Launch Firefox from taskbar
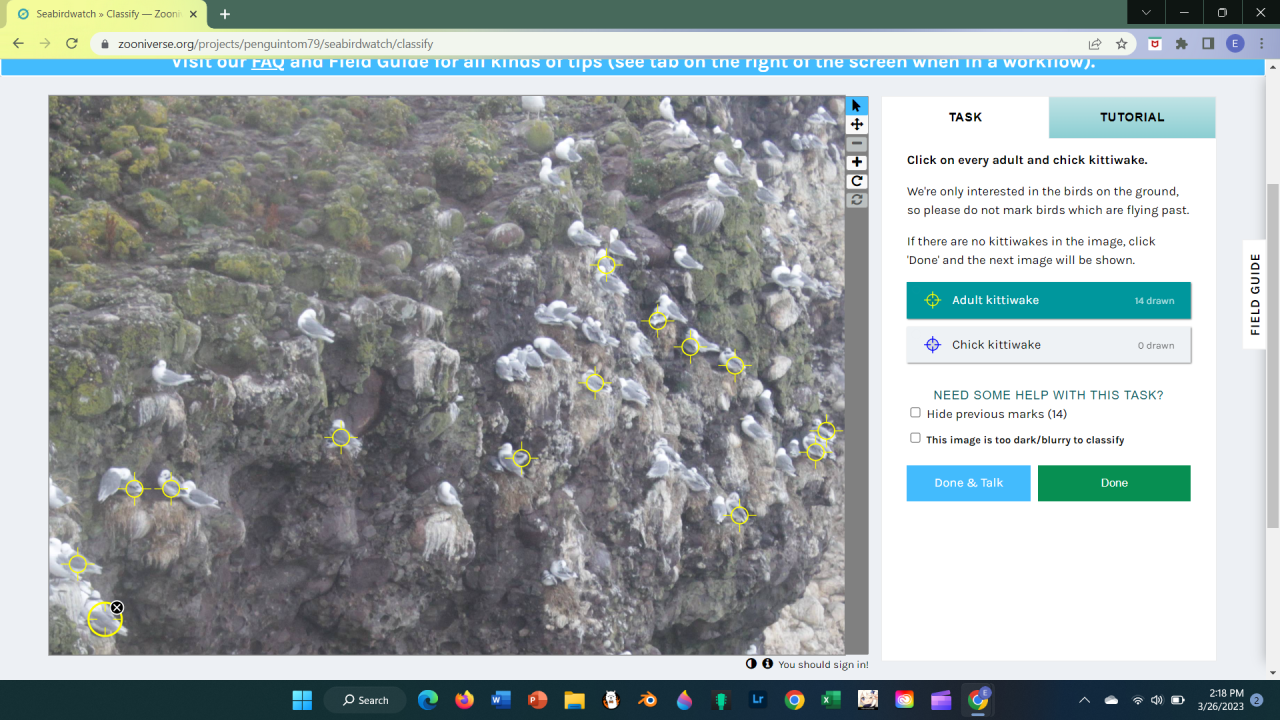The image size is (1280, 720). 464,700
